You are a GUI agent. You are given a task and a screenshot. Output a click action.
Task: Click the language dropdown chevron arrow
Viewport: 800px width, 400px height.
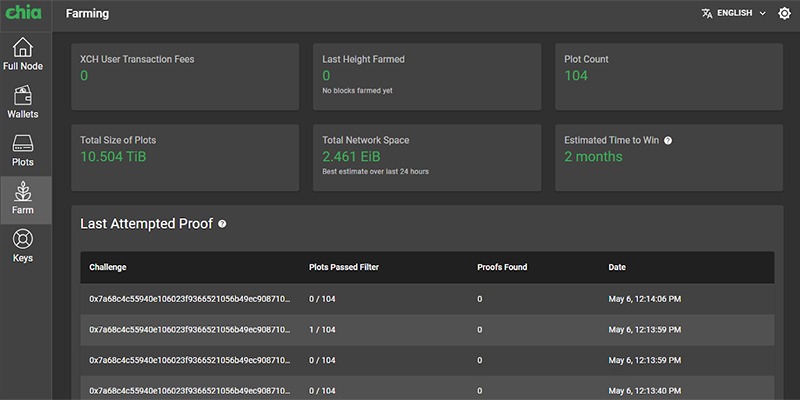point(763,13)
